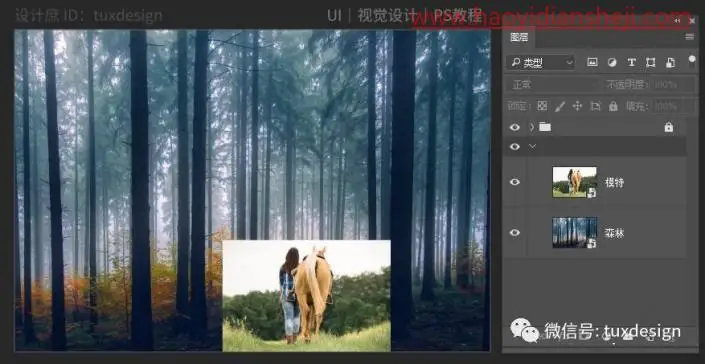Hide the 森林 layer
This screenshot has width=705, height=364.
click(515, 232)
